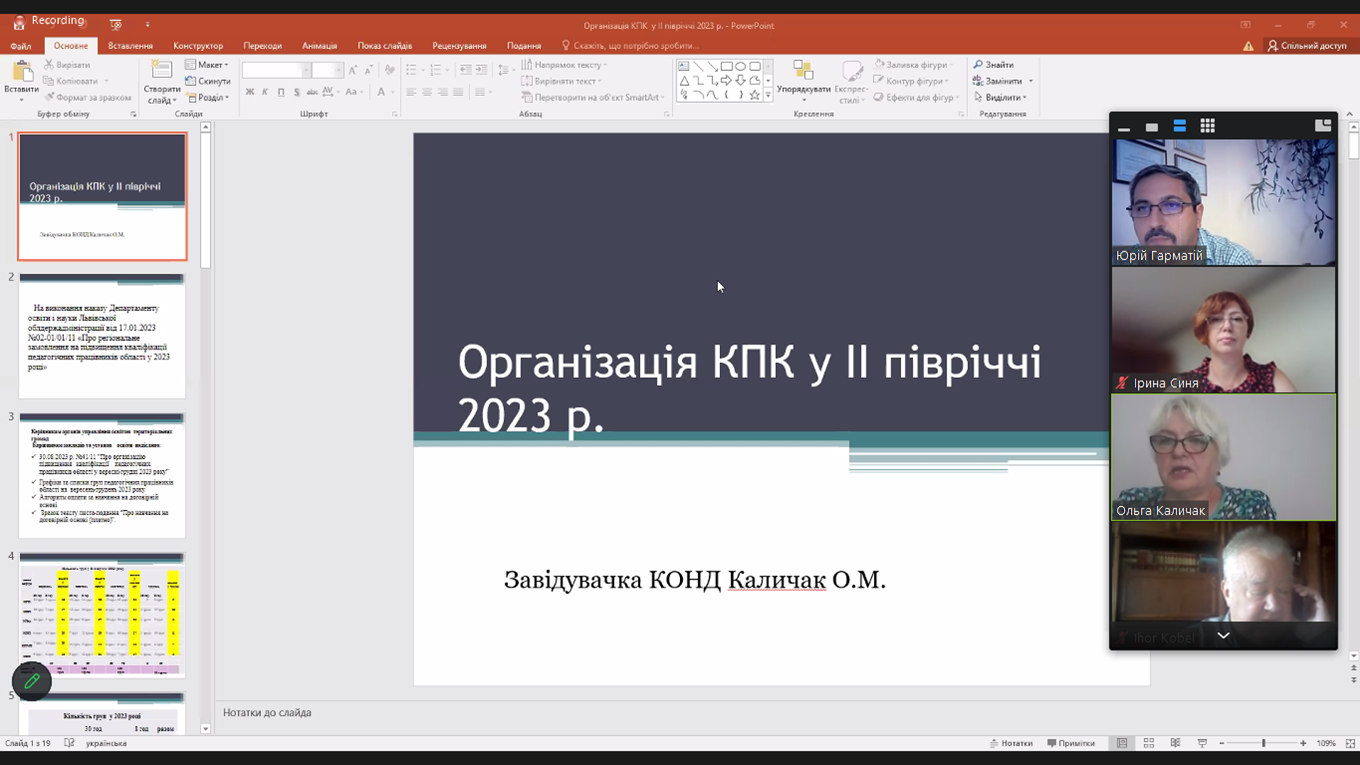
Task: Toggle Normal view button in status bar
Action: pos(1122,744)
